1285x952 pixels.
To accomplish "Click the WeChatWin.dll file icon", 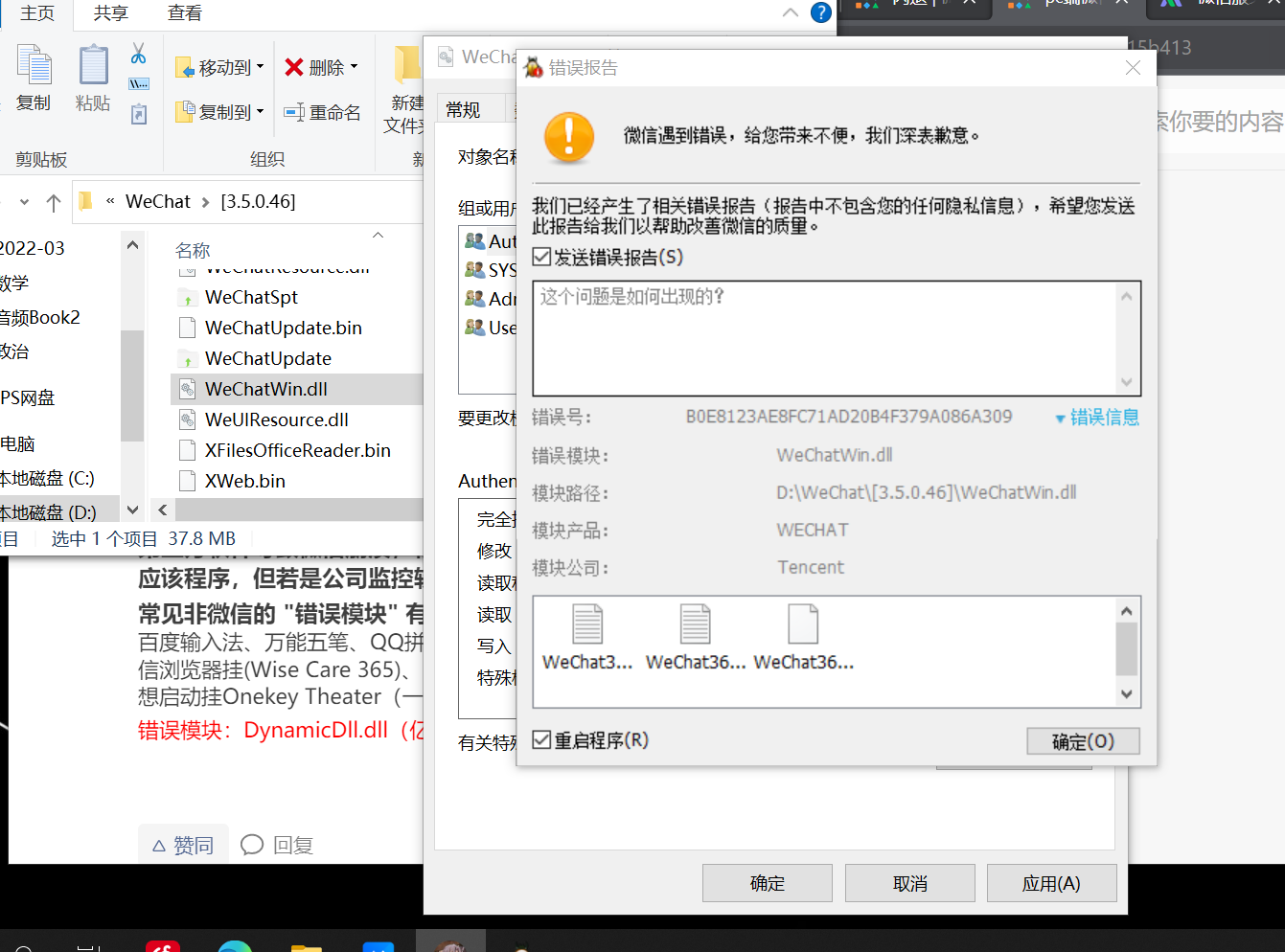I will [x=188, y=389].
